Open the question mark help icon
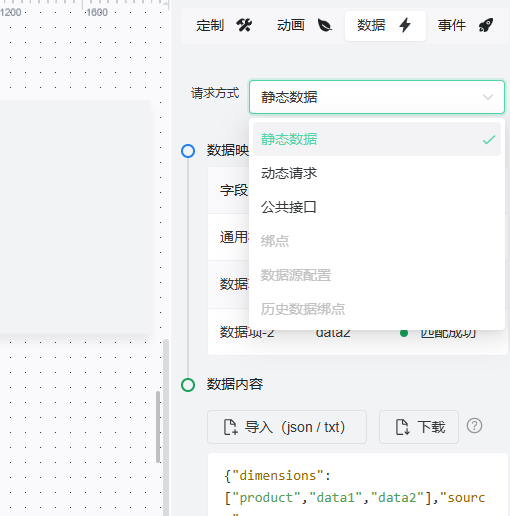Viewport: 510px width, 516px height. click(474, 426)
